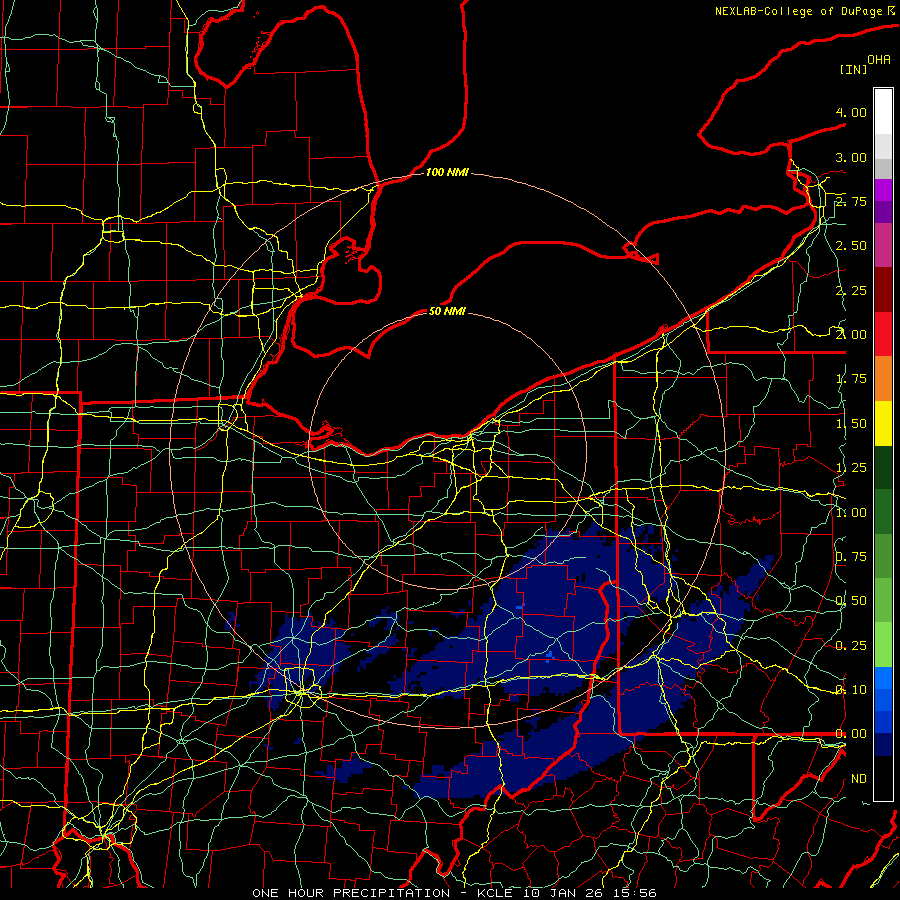Image resolution: width=900 pixels, height=900 pixels.
Task: Click the 0.75 legend value
Action: click(851, 557)
